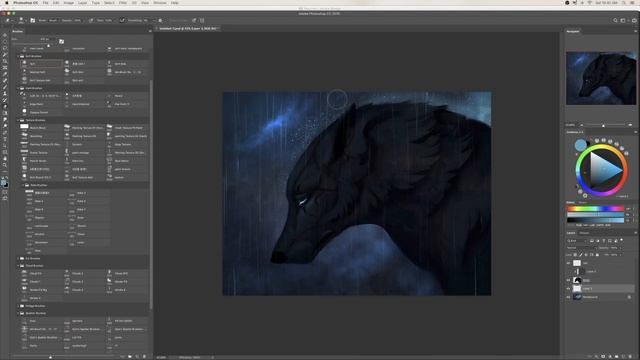Select the Lasso tool
Screen dimensions: 640x360
pyautogui.click(x=5, y=48)
